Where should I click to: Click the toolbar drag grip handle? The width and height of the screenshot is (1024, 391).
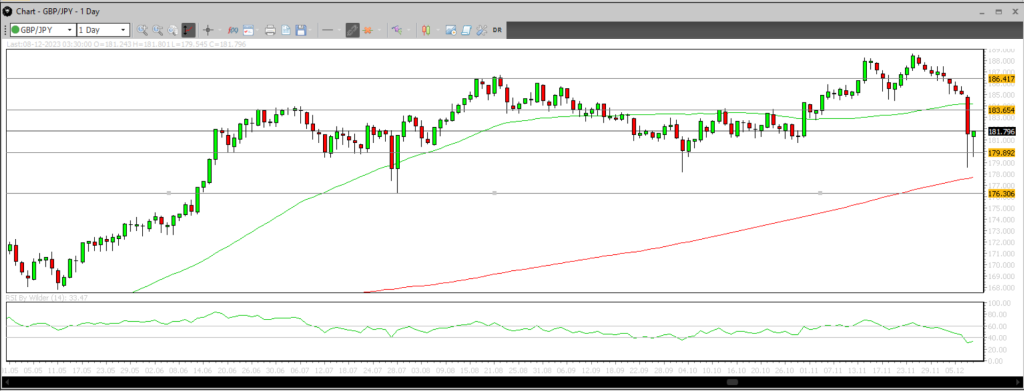[x=5, y=30]
